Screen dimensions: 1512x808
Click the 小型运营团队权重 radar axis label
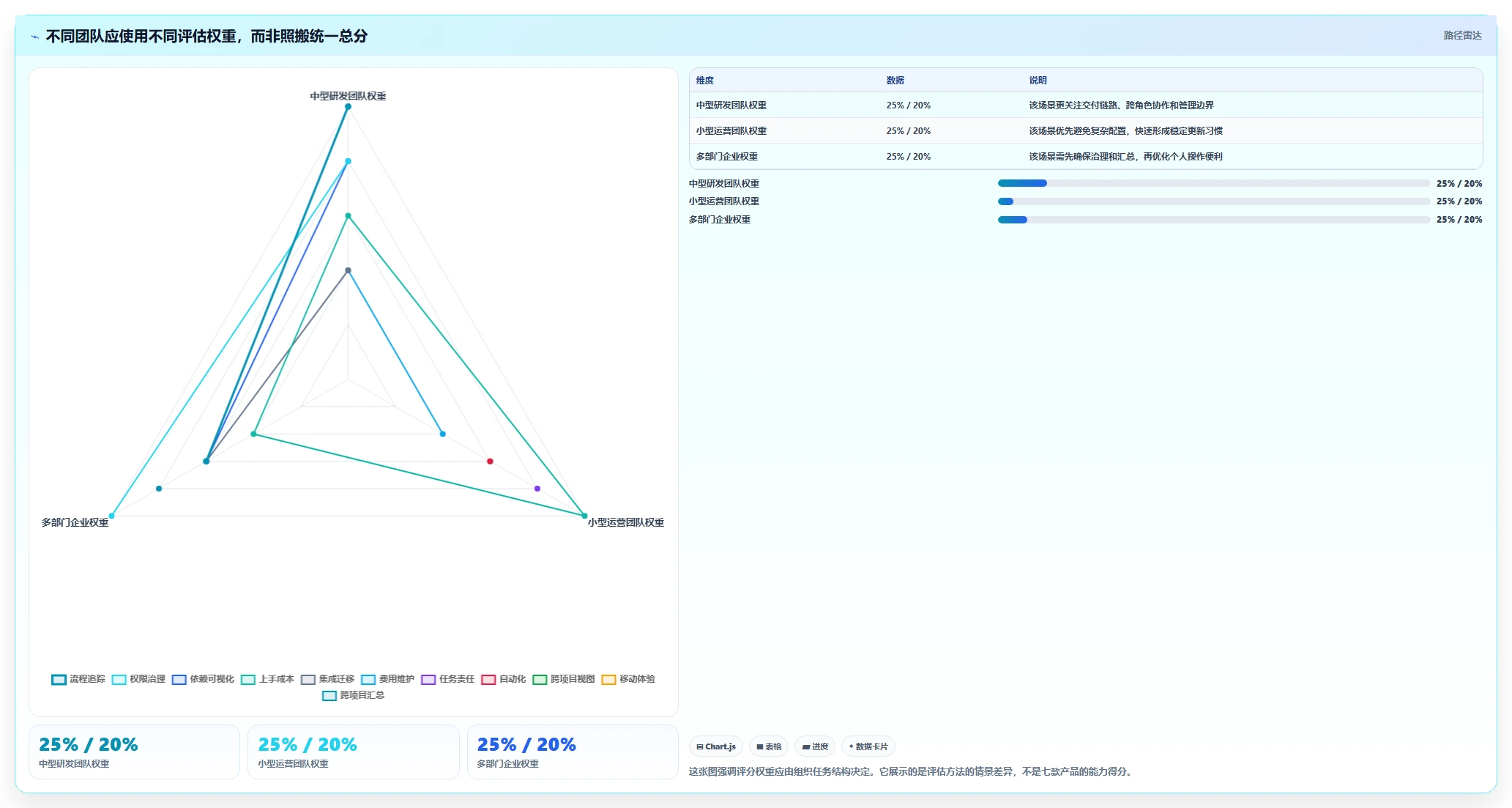point(625,522)
